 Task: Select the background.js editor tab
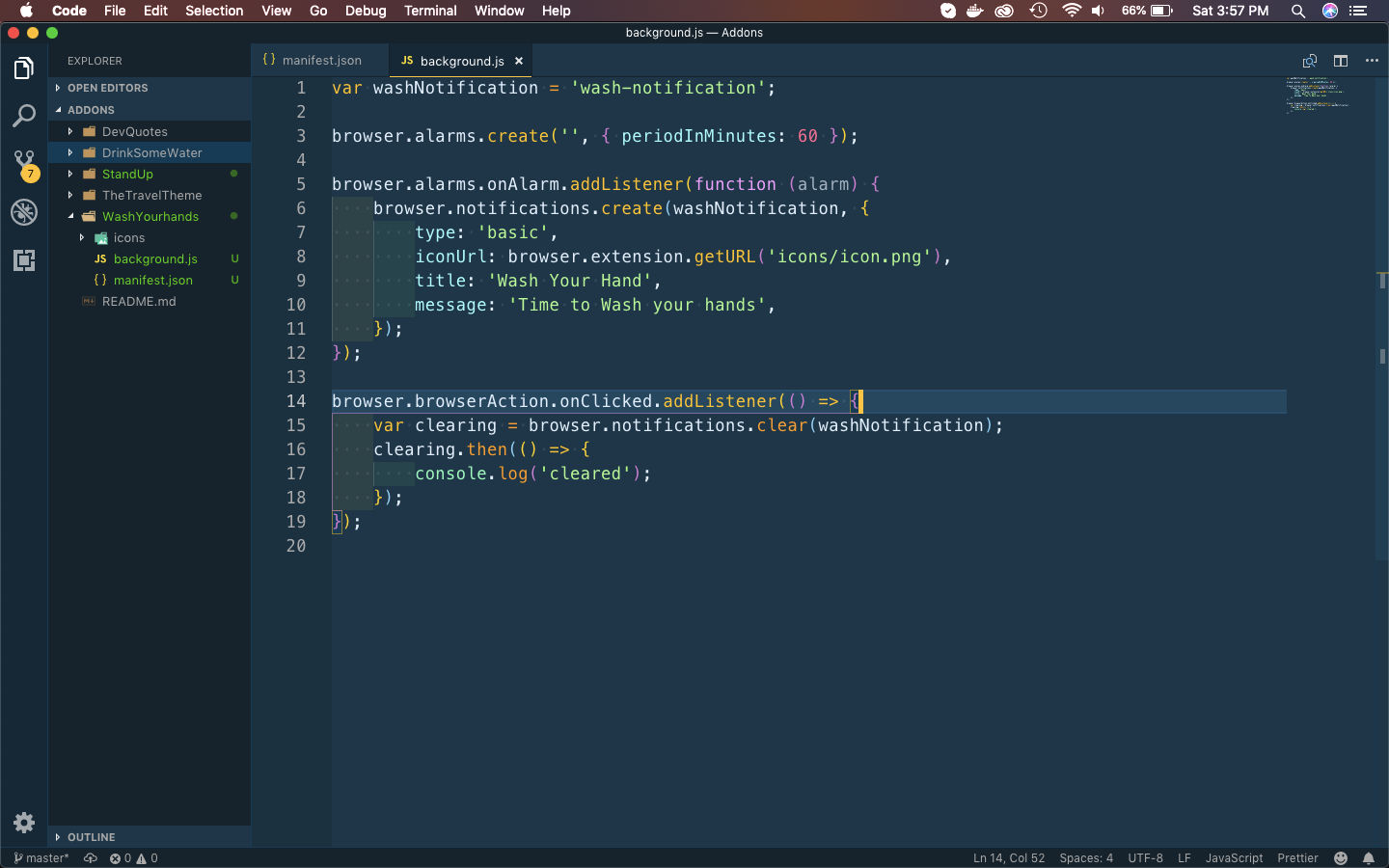click(x=461, y=61)
